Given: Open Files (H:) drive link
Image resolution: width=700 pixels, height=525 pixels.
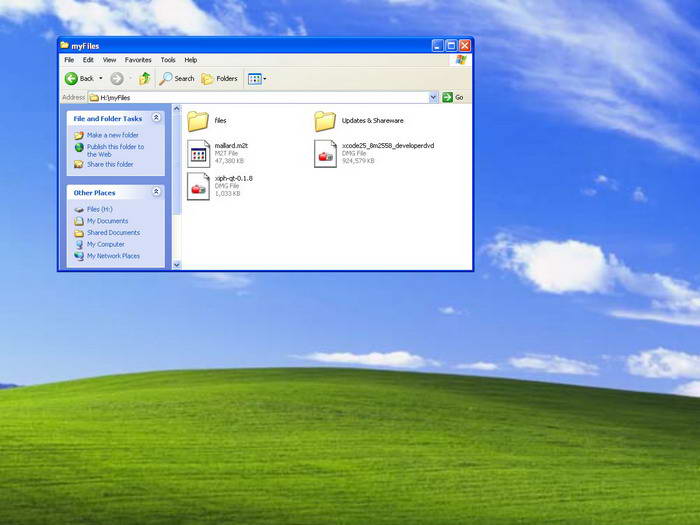Looking at the screenshot, I should pyautogui.click(x=100, y=209).
